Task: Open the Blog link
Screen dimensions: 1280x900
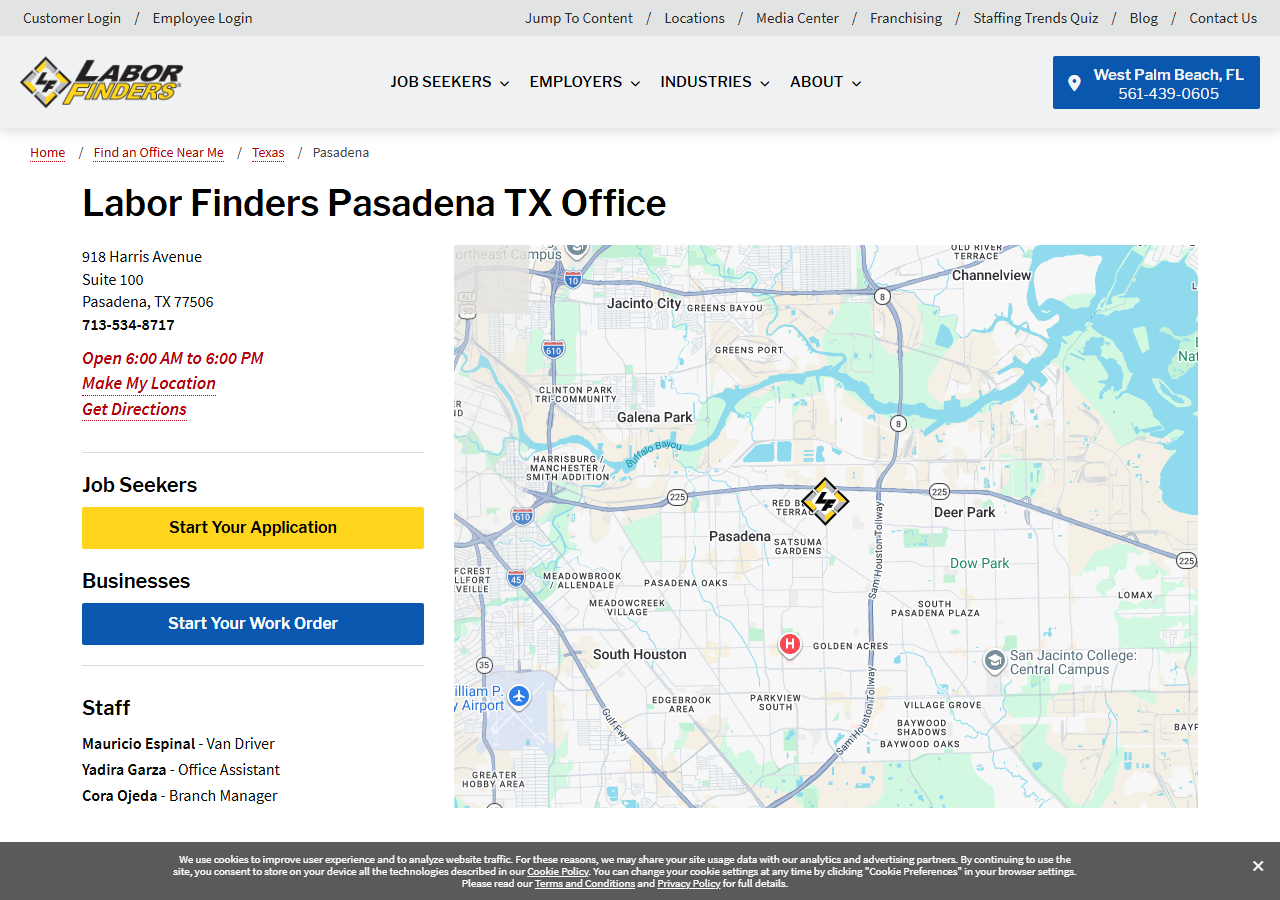Action: (1144, 18)
